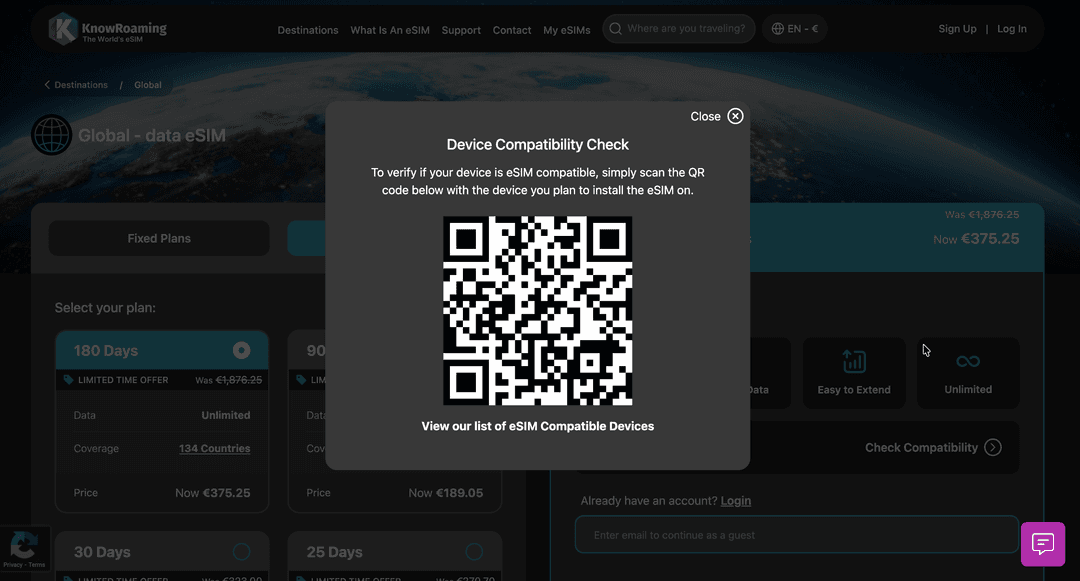The image size is (1080, 581).
Task: Select the 25 Days plan radio circle
Action: click(472, 551)
